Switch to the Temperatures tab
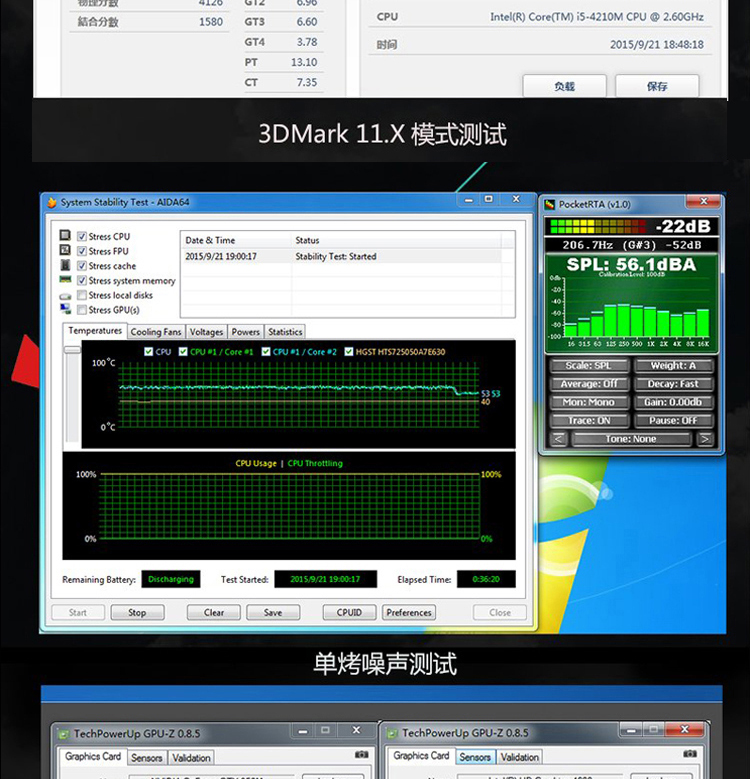 [95, 331]
